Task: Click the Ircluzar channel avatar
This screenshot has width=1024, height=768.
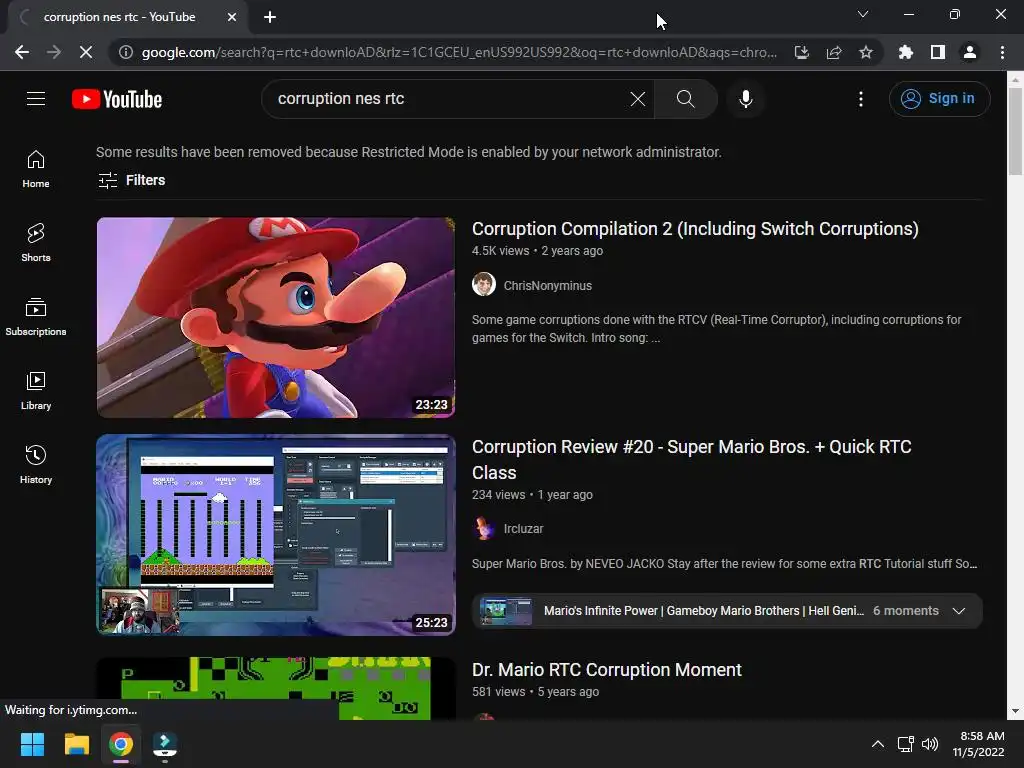Action: click(x=484, y=528)
